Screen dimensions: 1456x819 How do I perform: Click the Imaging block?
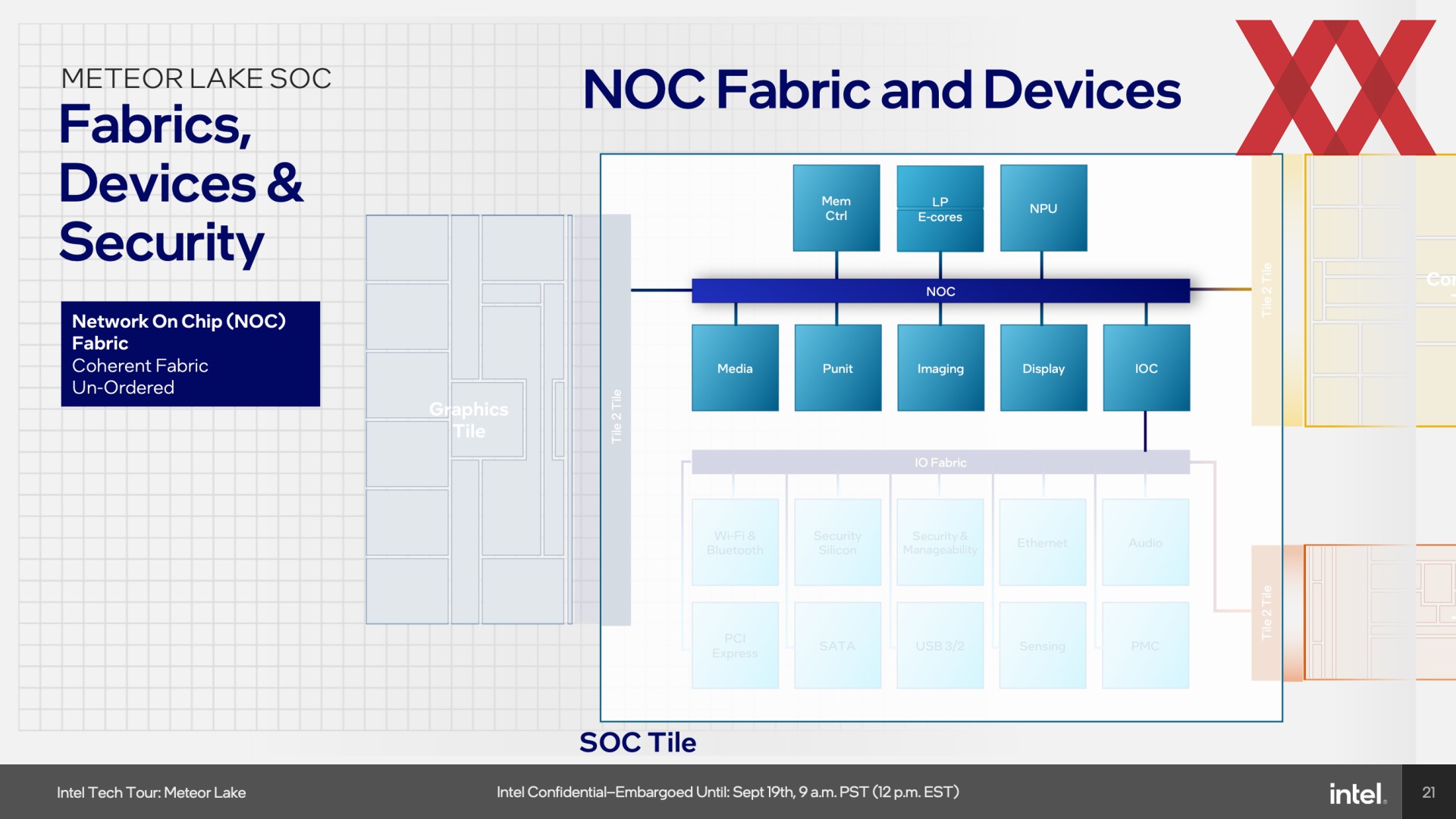(940, 368)
